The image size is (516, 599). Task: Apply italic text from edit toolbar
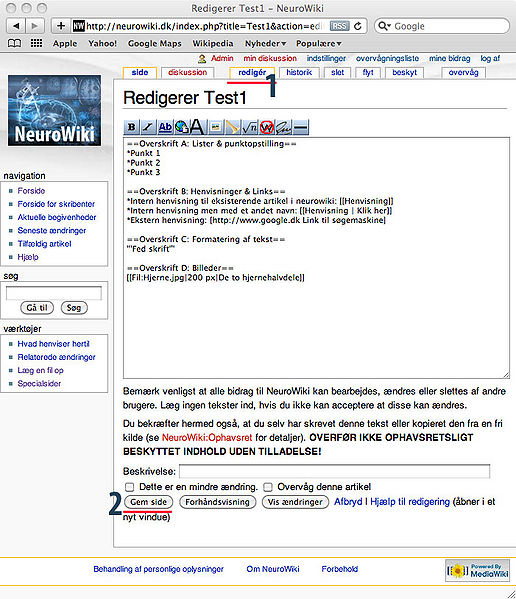[x=148, y=127]
